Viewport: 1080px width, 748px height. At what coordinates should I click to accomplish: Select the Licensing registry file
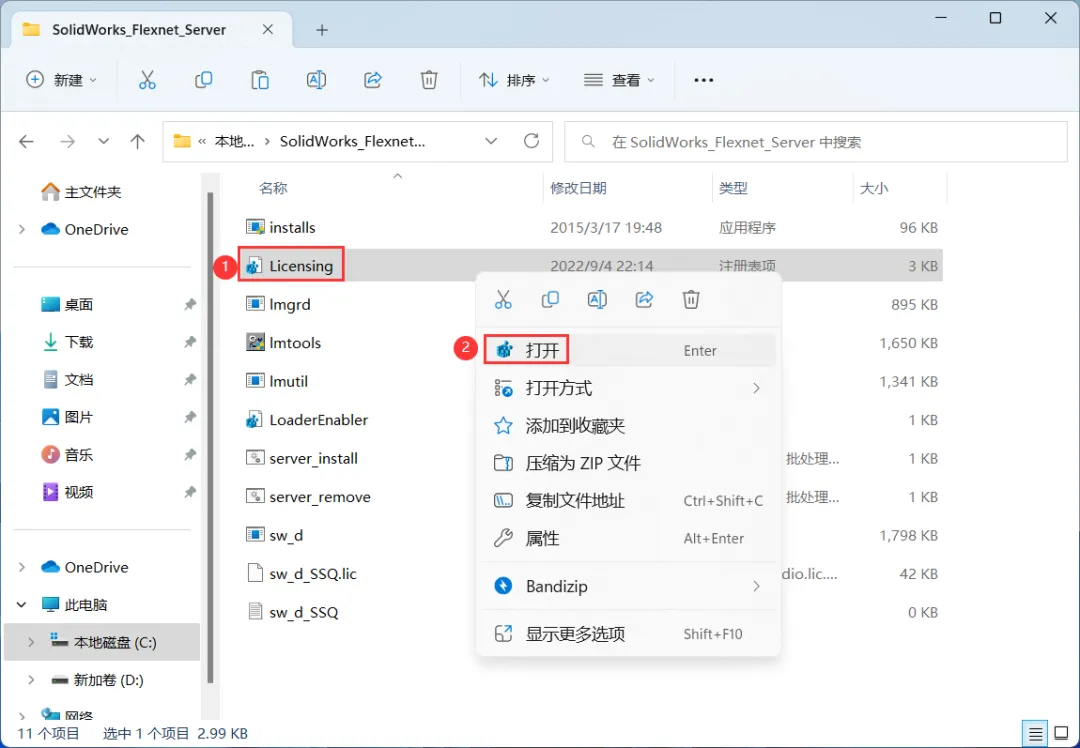[x=289, y=266]
